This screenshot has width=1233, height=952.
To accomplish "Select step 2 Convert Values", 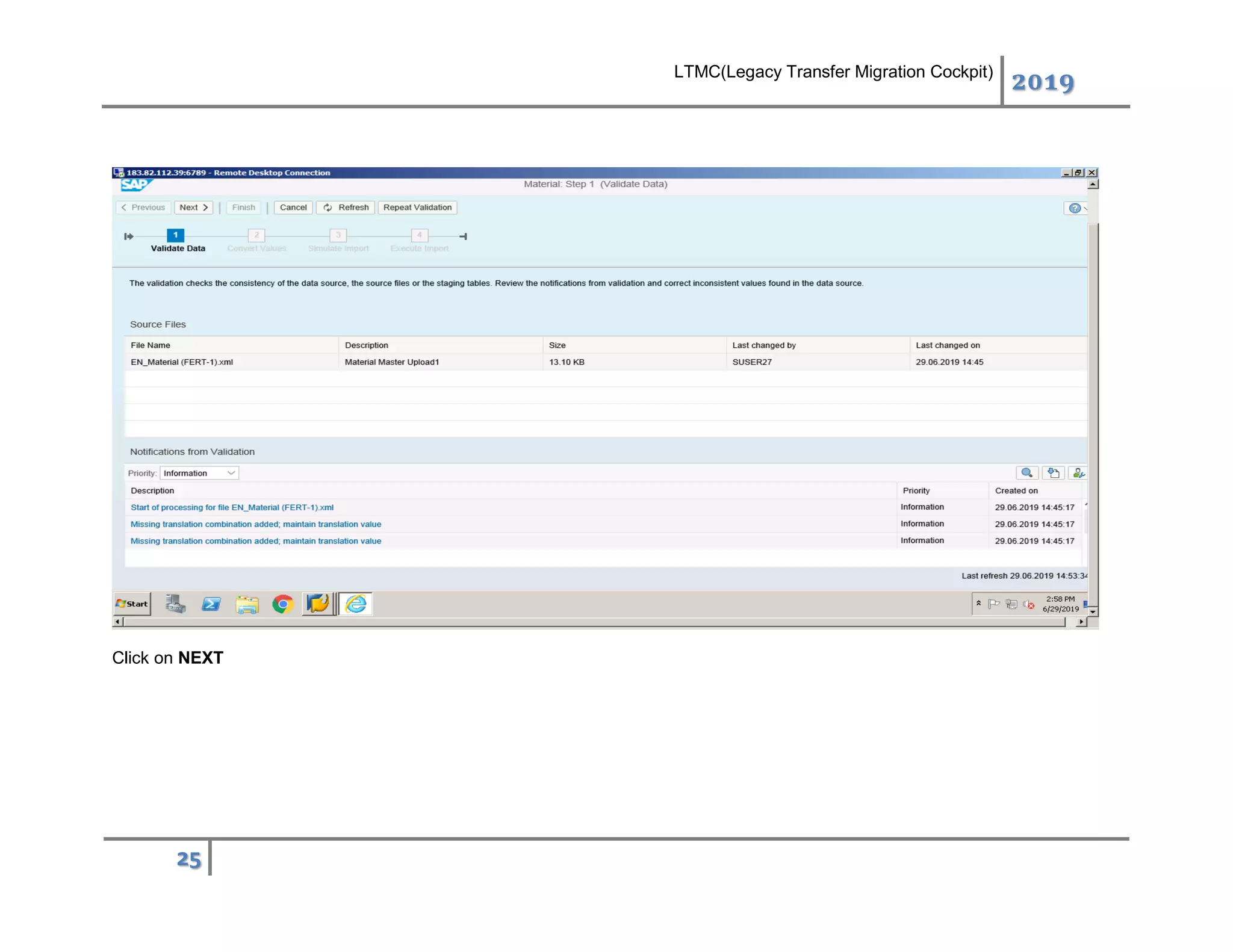I will pos(256,235).
